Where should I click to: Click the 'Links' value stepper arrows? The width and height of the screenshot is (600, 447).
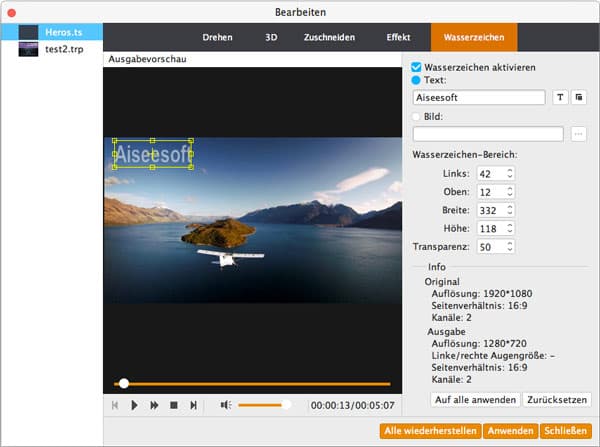pos(510,174)
